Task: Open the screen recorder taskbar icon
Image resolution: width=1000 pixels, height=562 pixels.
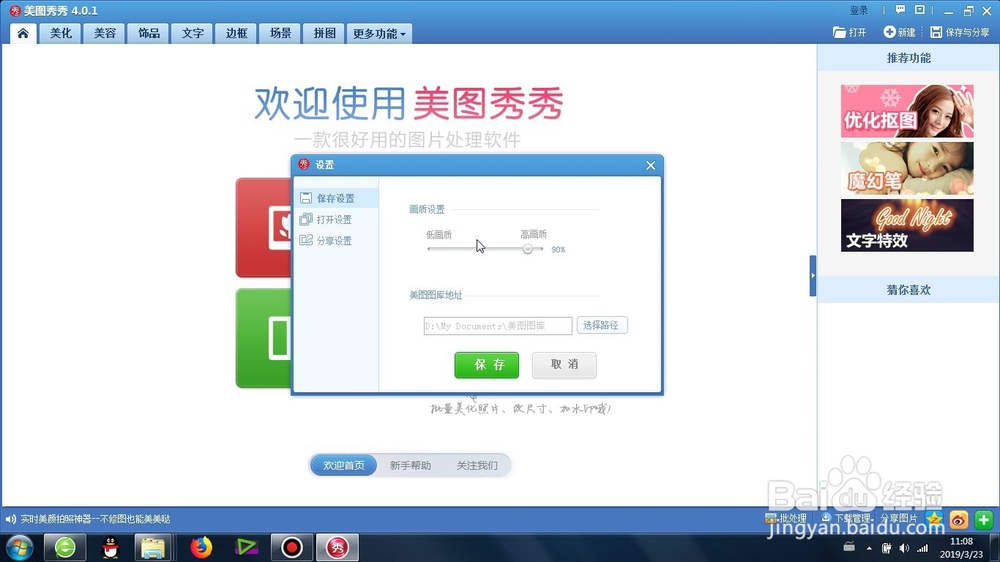Action: pos(292,547)
